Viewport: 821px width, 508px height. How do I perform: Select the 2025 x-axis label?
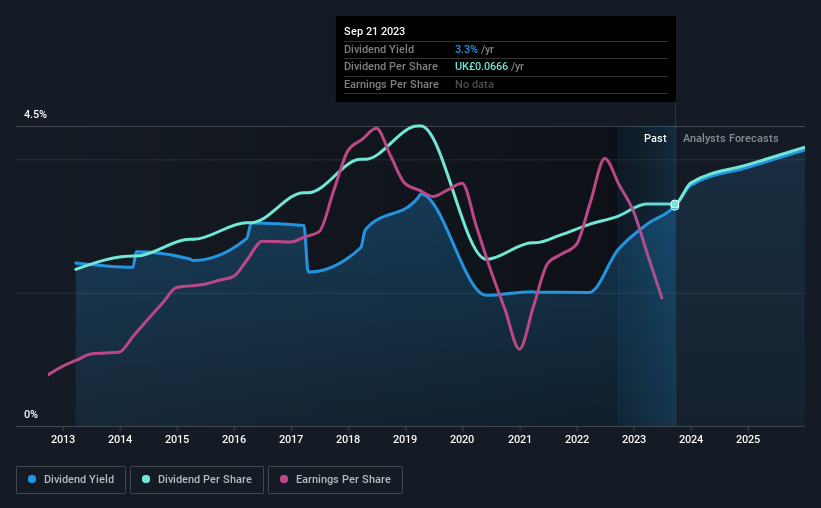[x=748, y=439]
